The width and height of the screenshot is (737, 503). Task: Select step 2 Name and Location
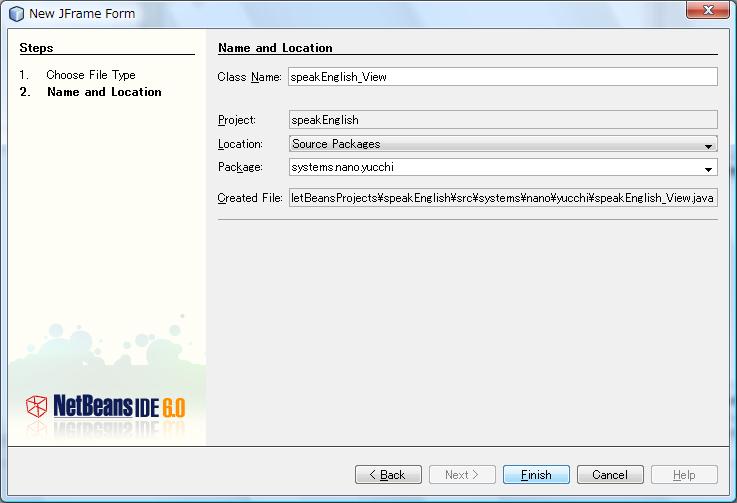[x=104, y=92]
